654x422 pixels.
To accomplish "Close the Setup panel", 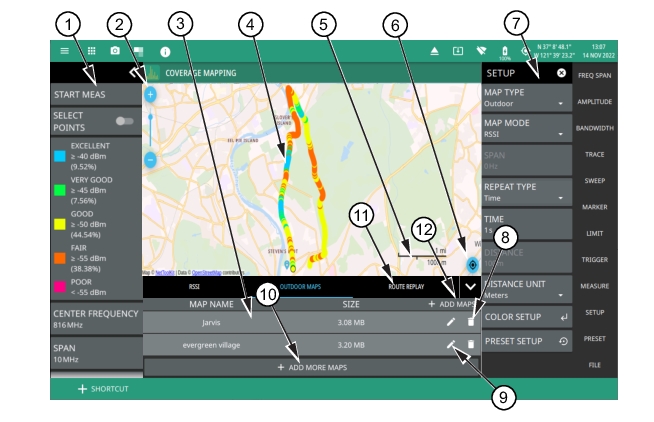I will (x=561, y=73).
